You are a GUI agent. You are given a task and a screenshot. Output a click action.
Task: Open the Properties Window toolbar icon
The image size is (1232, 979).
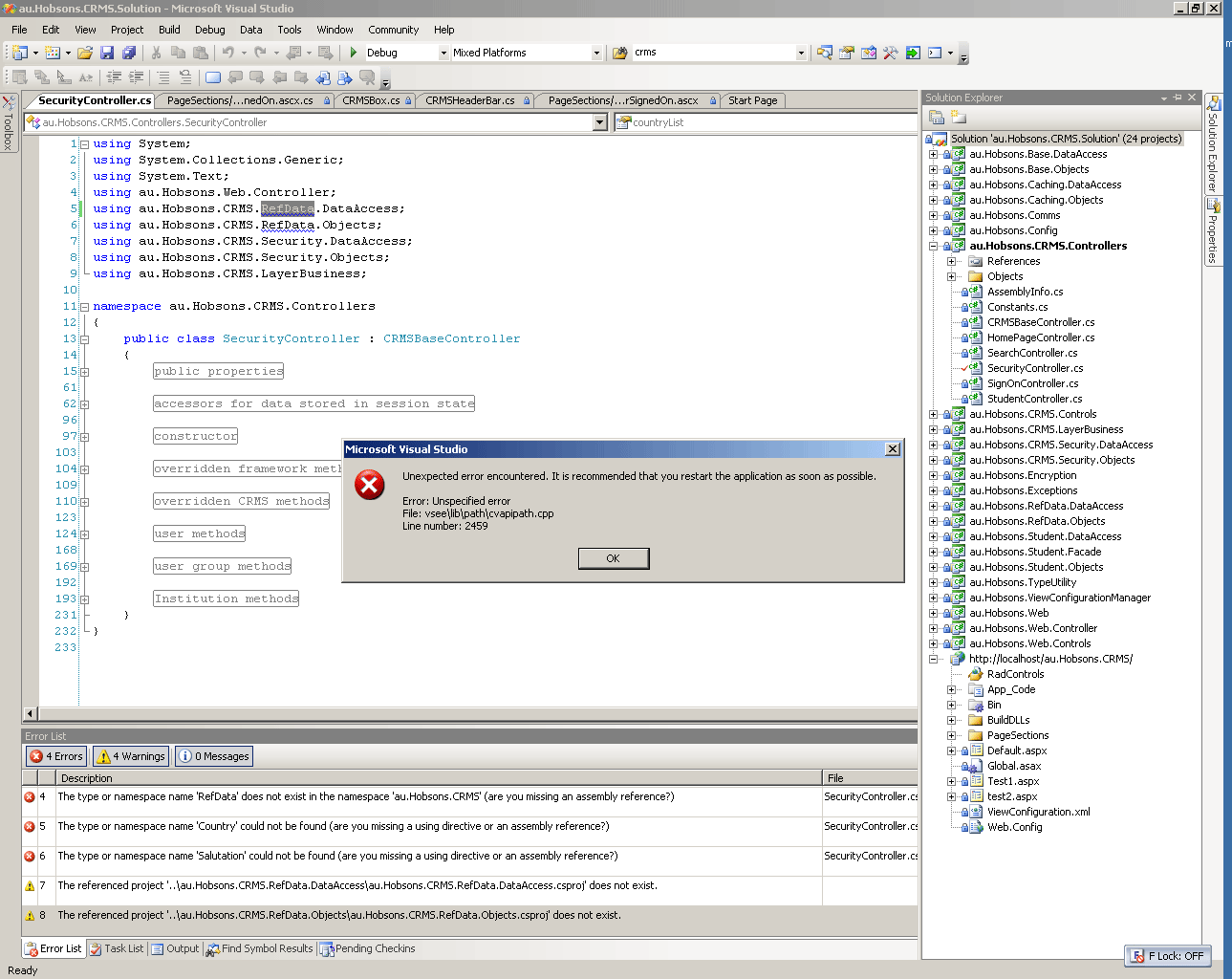[847, 53]
